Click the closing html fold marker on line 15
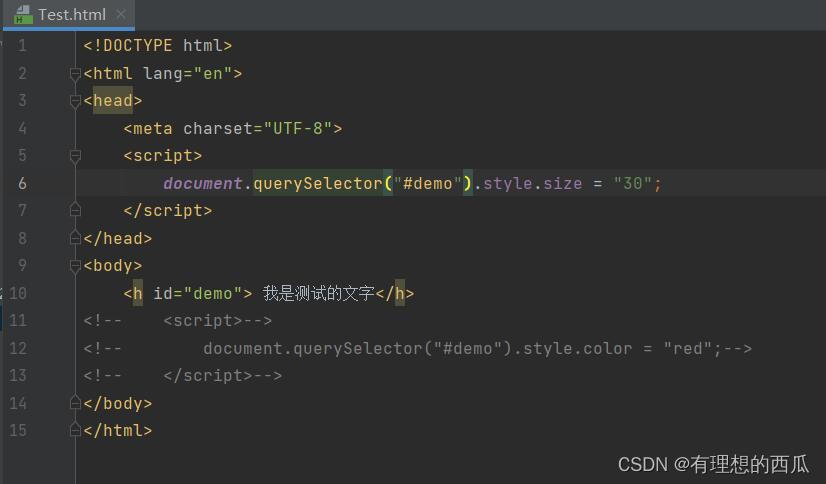The width and height of the screenshot is (826, 484). tap(75, 430)
